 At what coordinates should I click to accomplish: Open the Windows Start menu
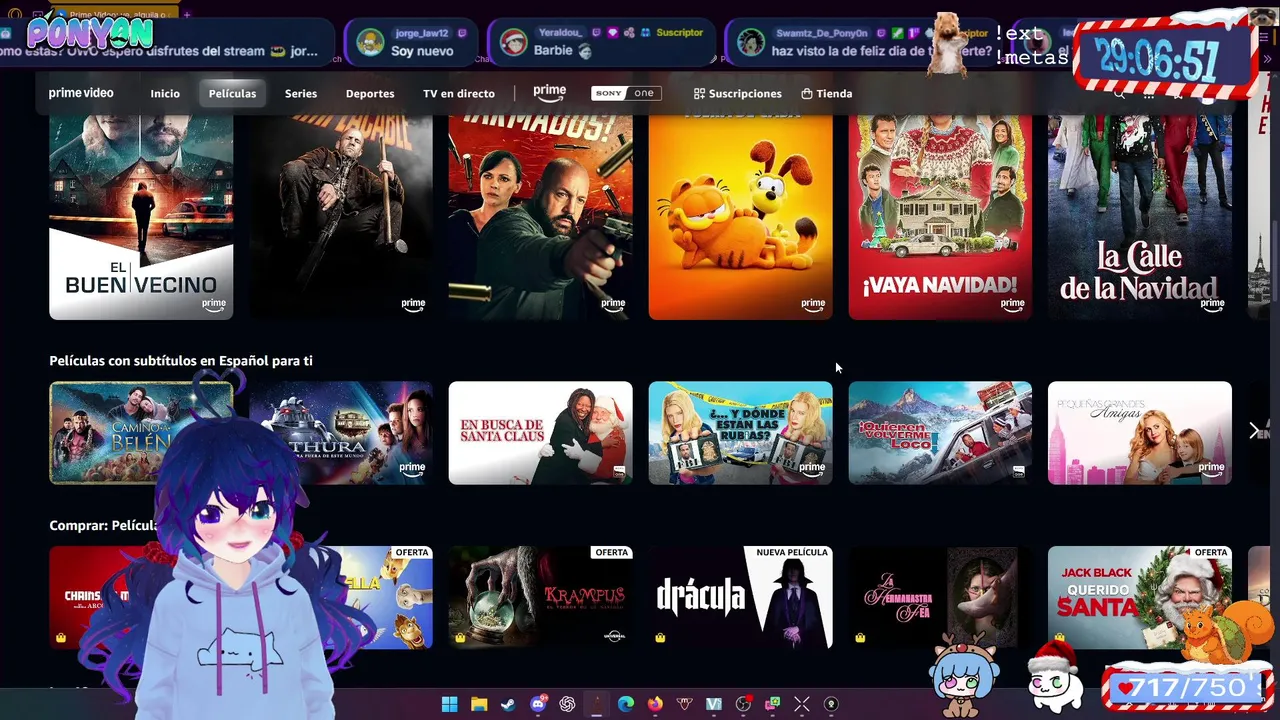click(450, 704)
